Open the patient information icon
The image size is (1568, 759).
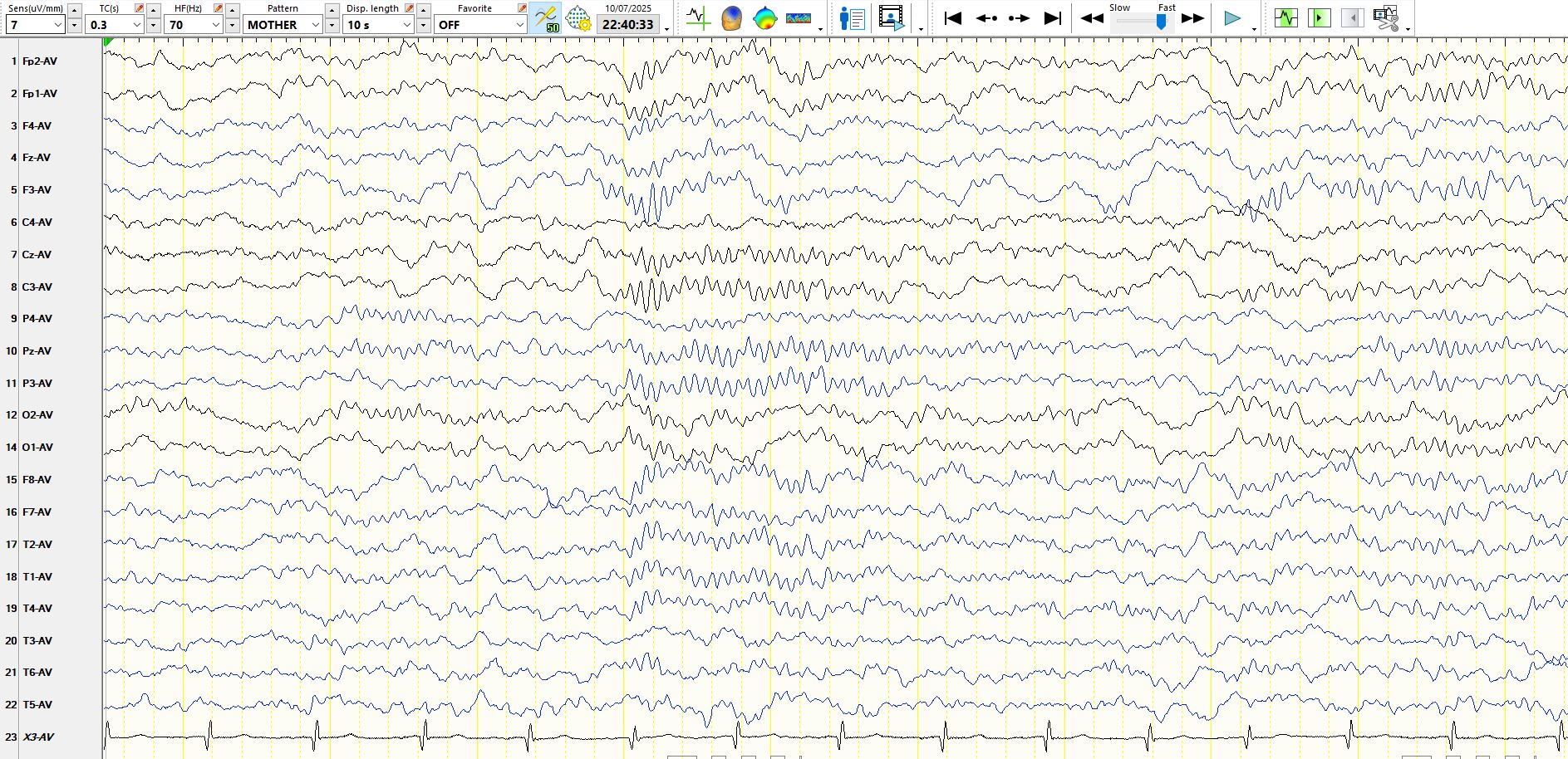[852, 18]
